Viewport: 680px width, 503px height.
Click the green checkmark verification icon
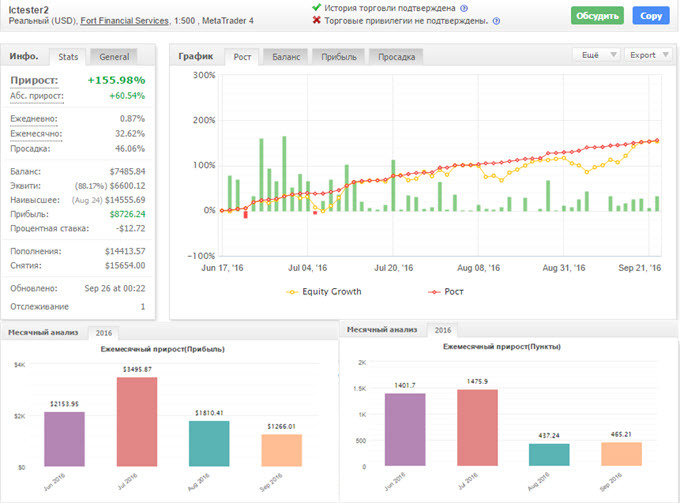pyautogui.click(x=317, y=7)
